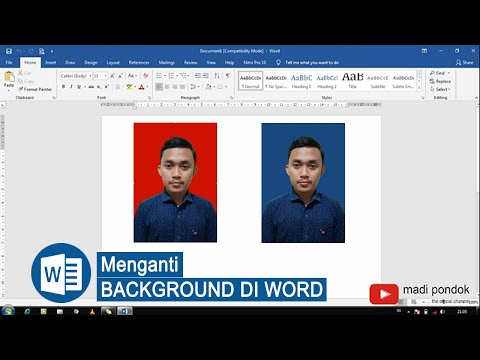The height and width of the screenshot is (360, 480).
Task: Click the Bullets list icon
Action: [159, 76]
